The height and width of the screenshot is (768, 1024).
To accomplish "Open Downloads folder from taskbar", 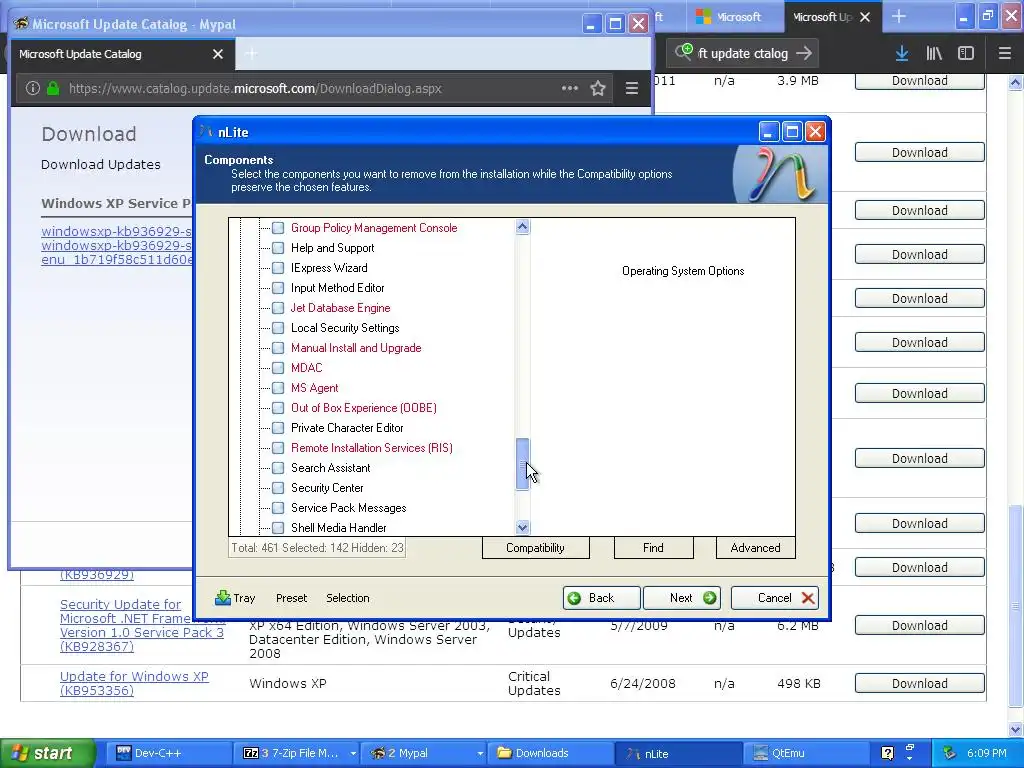I will [x=552, y=753].
